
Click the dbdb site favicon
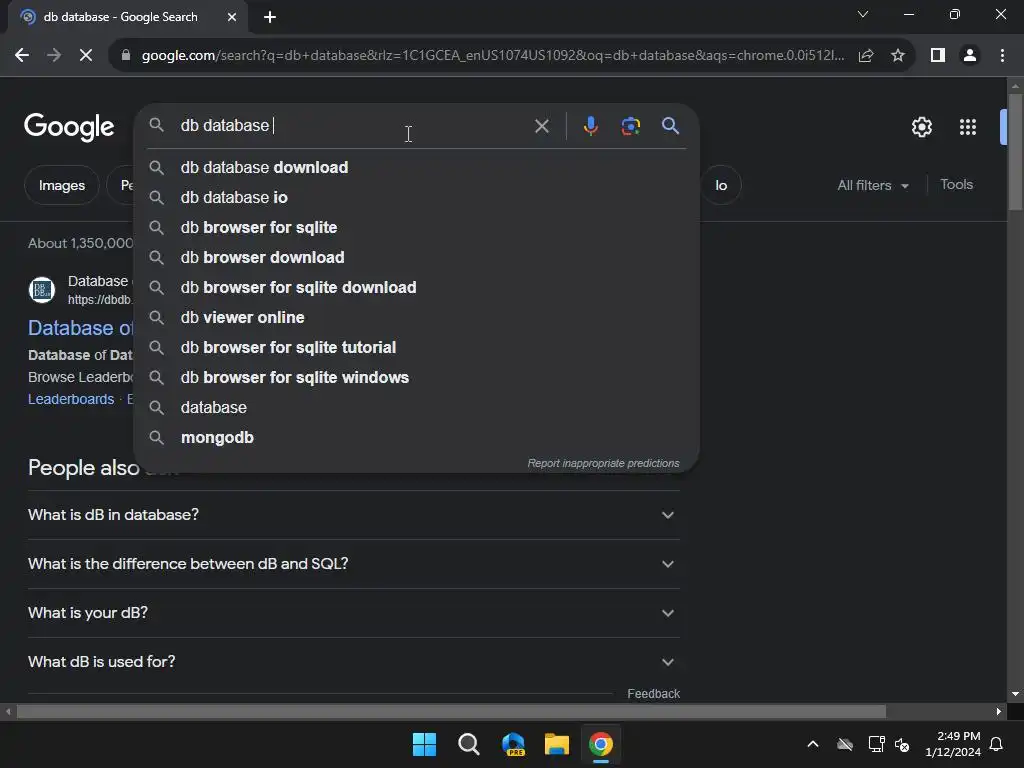tap(42, 290)
